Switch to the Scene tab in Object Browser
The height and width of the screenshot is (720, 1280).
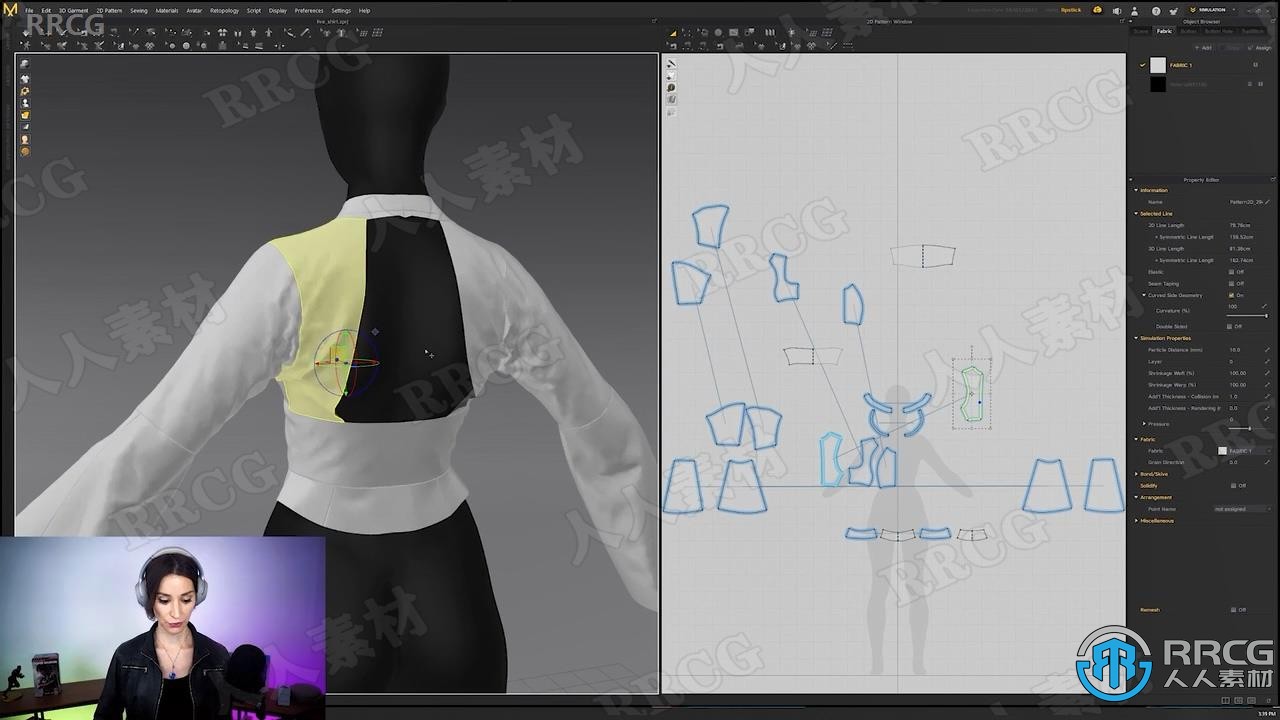tap(1141, 31)
